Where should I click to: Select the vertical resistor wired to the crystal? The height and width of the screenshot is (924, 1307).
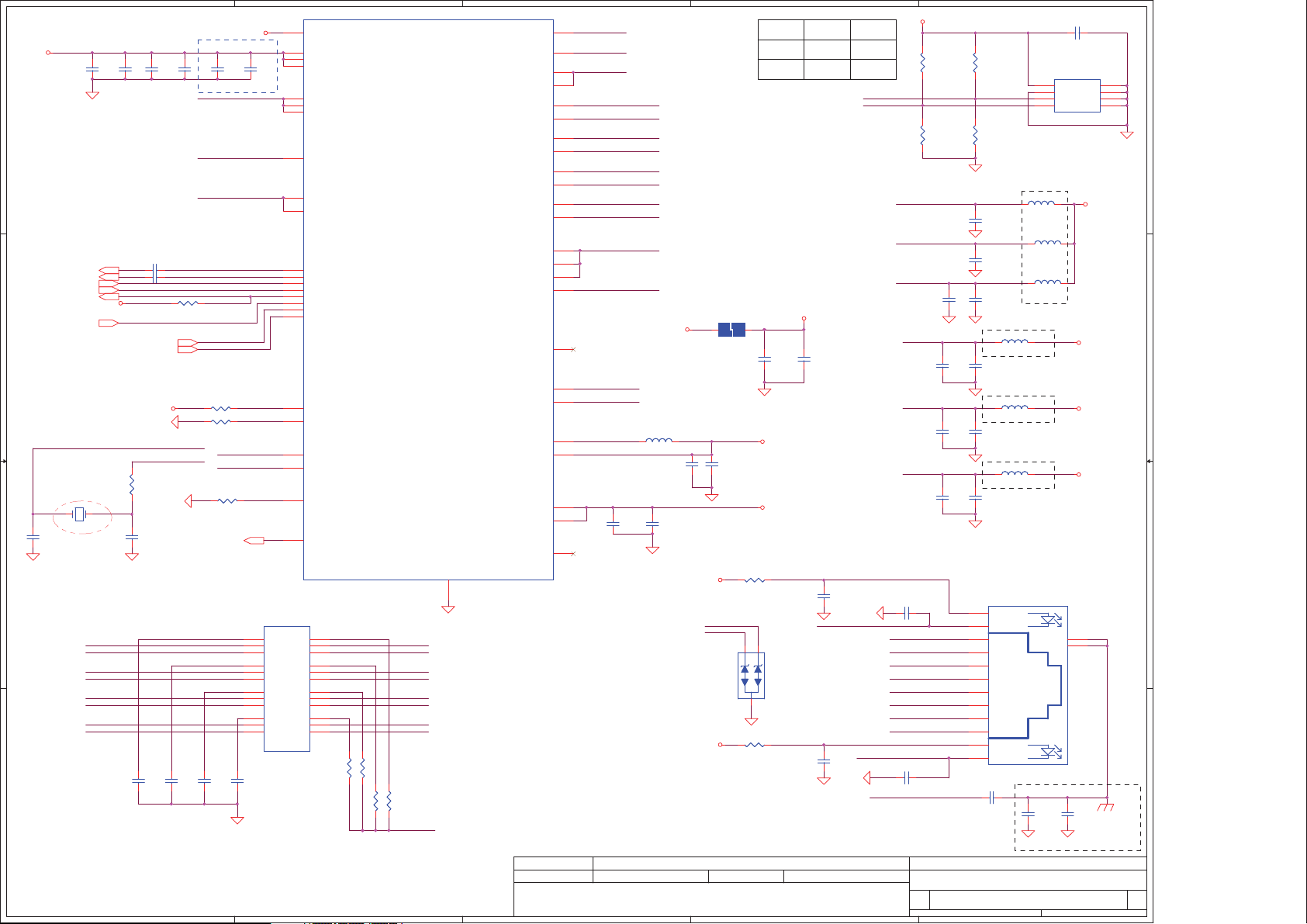point(132,485)
